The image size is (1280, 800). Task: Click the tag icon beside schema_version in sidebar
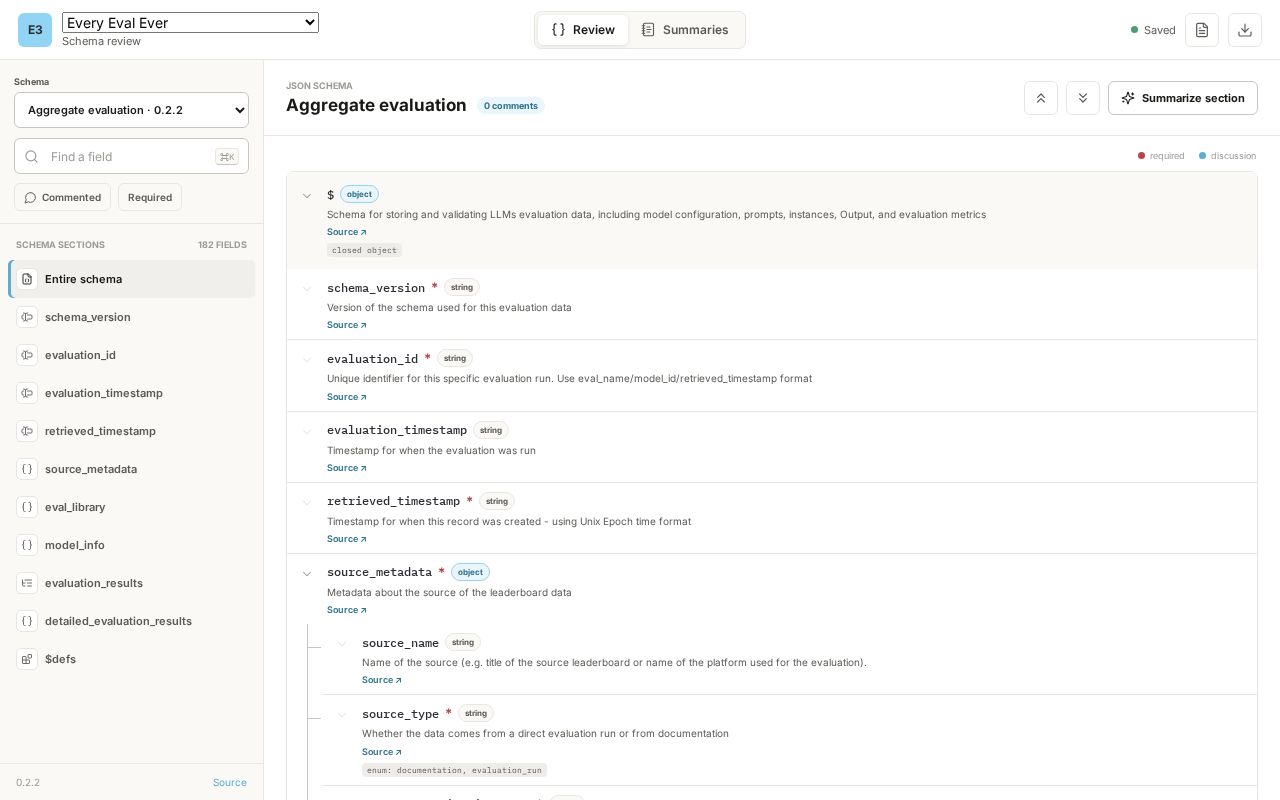(x=27, y=317)
